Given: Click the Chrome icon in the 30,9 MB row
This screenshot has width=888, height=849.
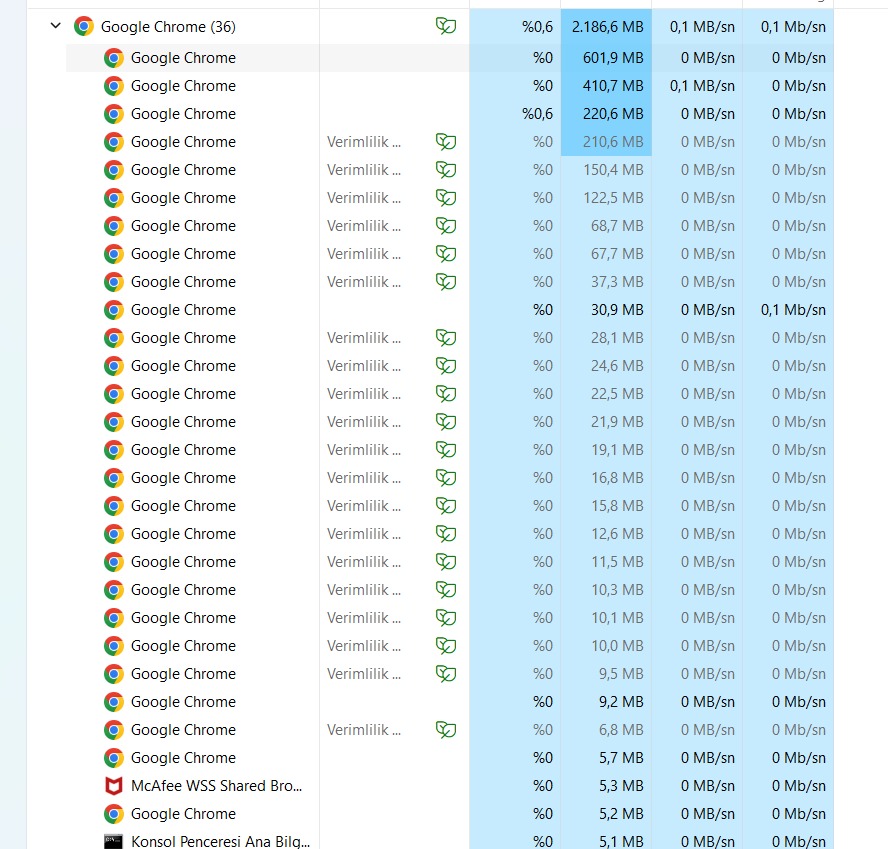Looking at the screenshot, I should pos(114,310).
